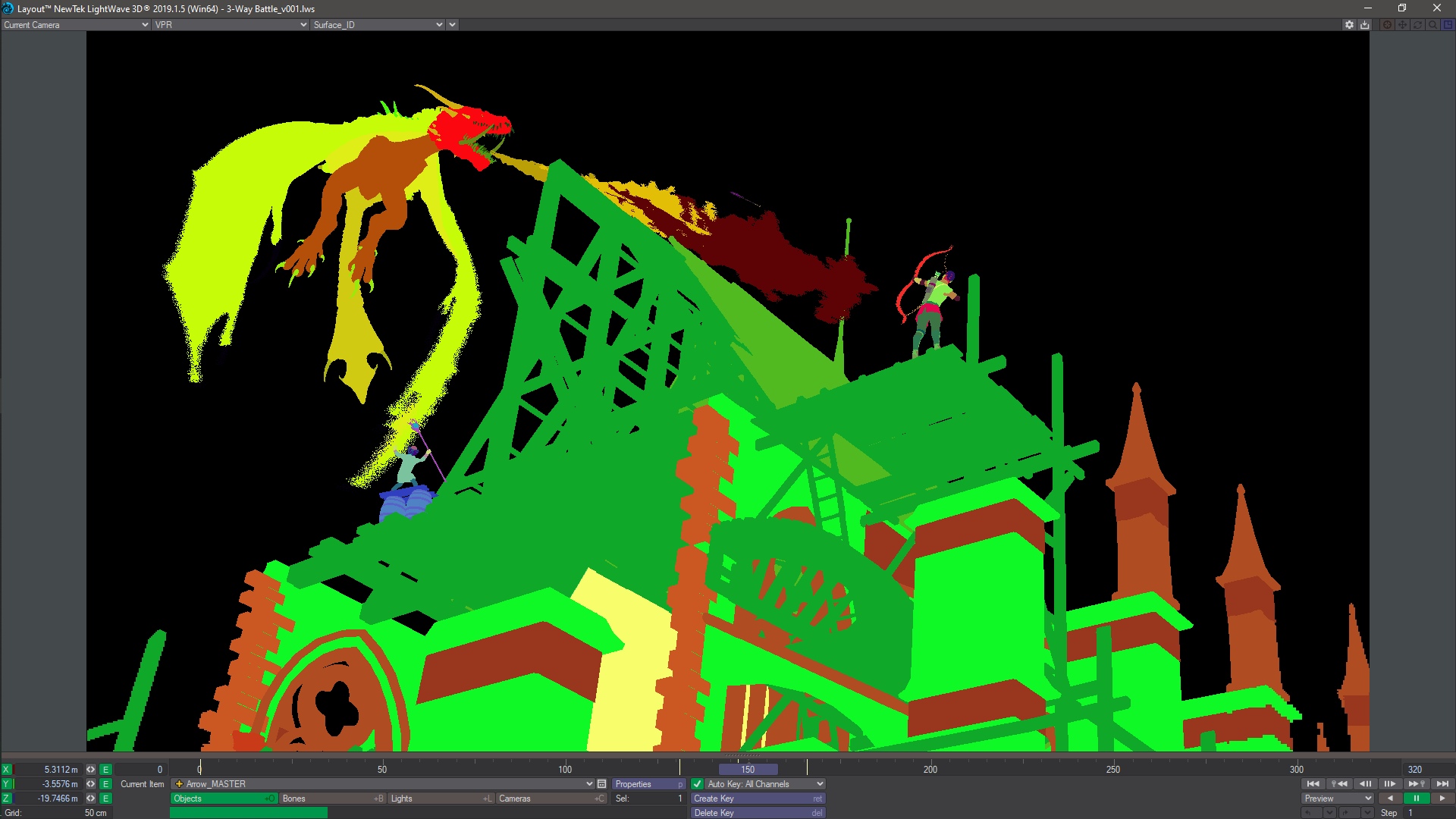Click the save viewport image icon
The width and height of the screenshot is (1456, 819).
(1365, 25)
